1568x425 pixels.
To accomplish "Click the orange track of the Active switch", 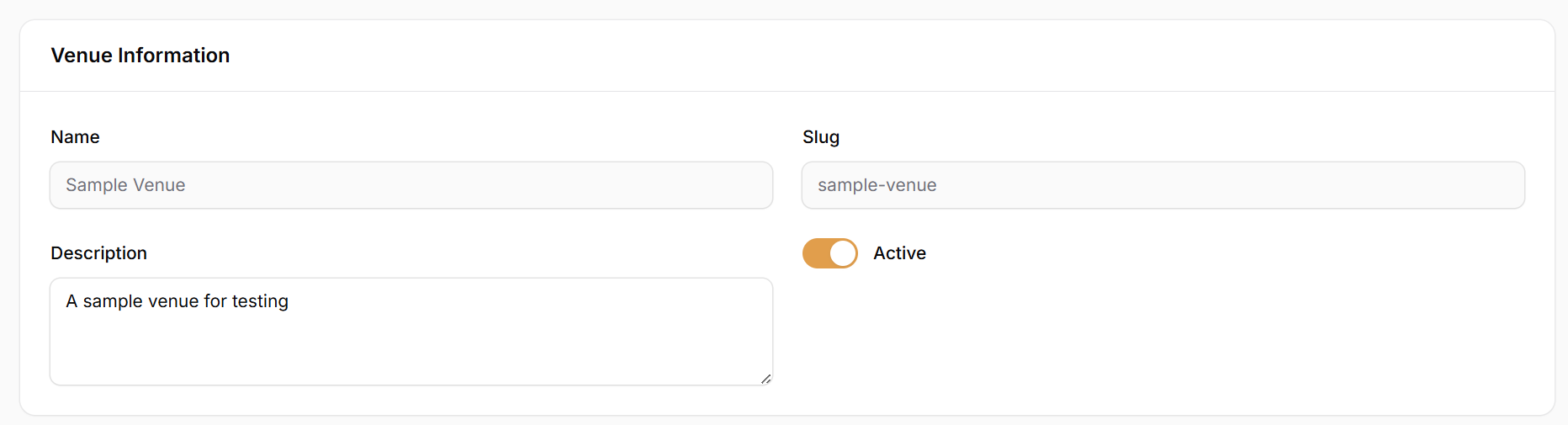I will click(816, 253).
